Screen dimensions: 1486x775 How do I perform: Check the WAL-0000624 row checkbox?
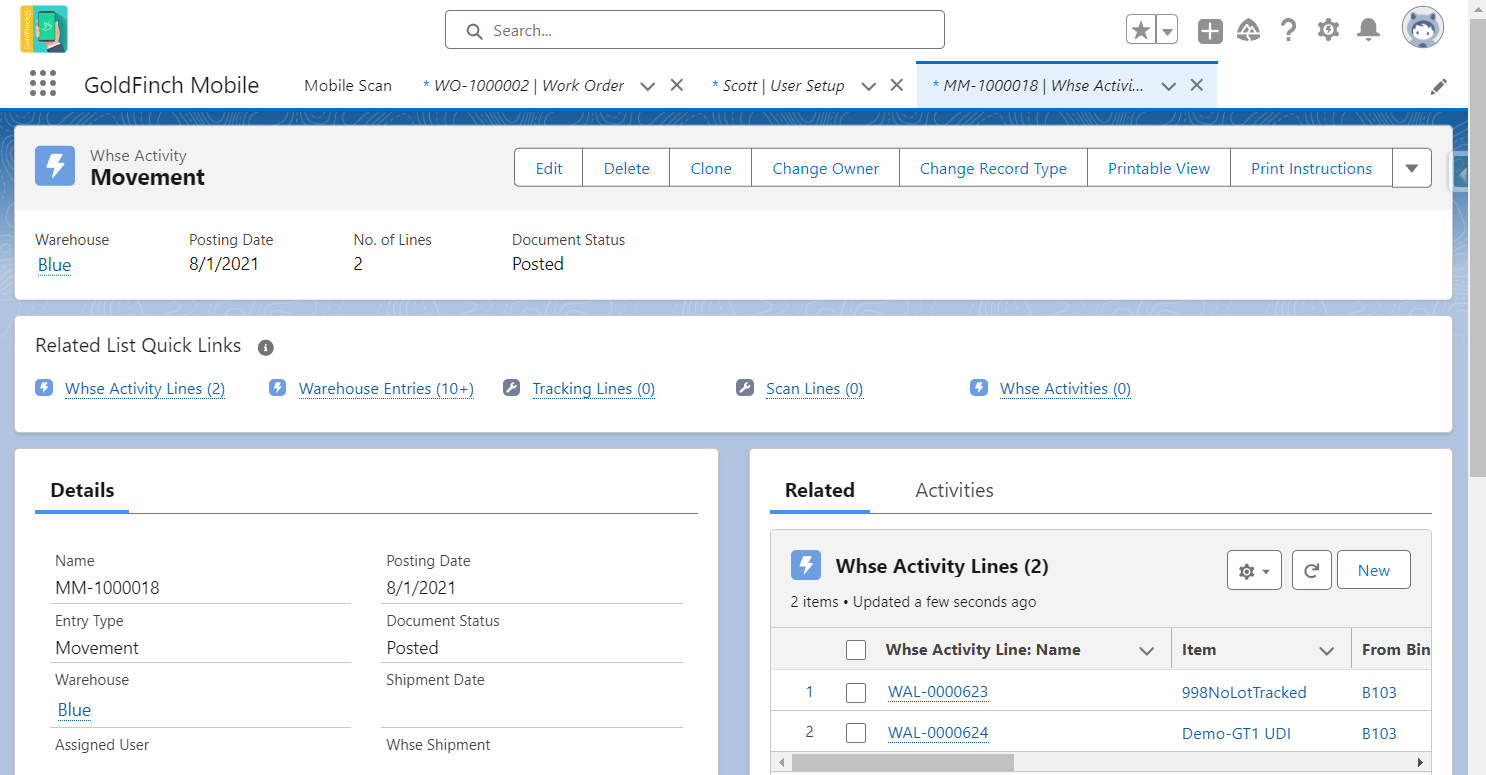click(x=856, y=733)
